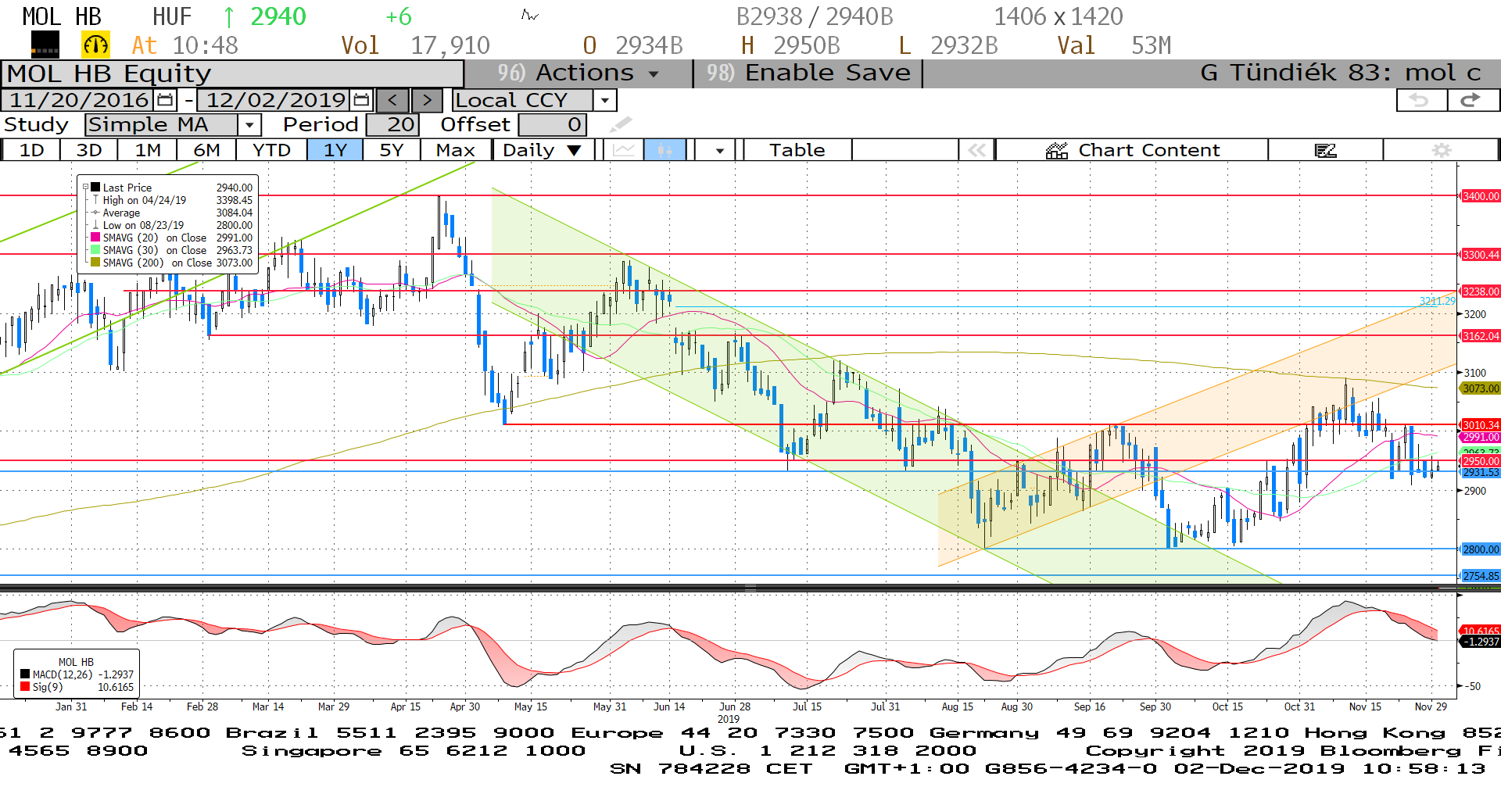Open the annotations drawing icon
This screenshot has height=812, width=1501.
click(x=1325, y=150)
